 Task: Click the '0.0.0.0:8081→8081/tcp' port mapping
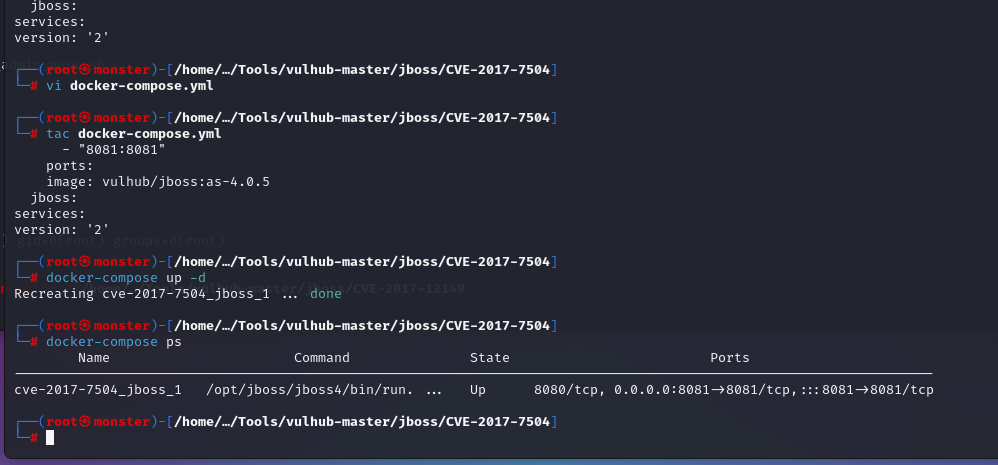coord(702,389)
